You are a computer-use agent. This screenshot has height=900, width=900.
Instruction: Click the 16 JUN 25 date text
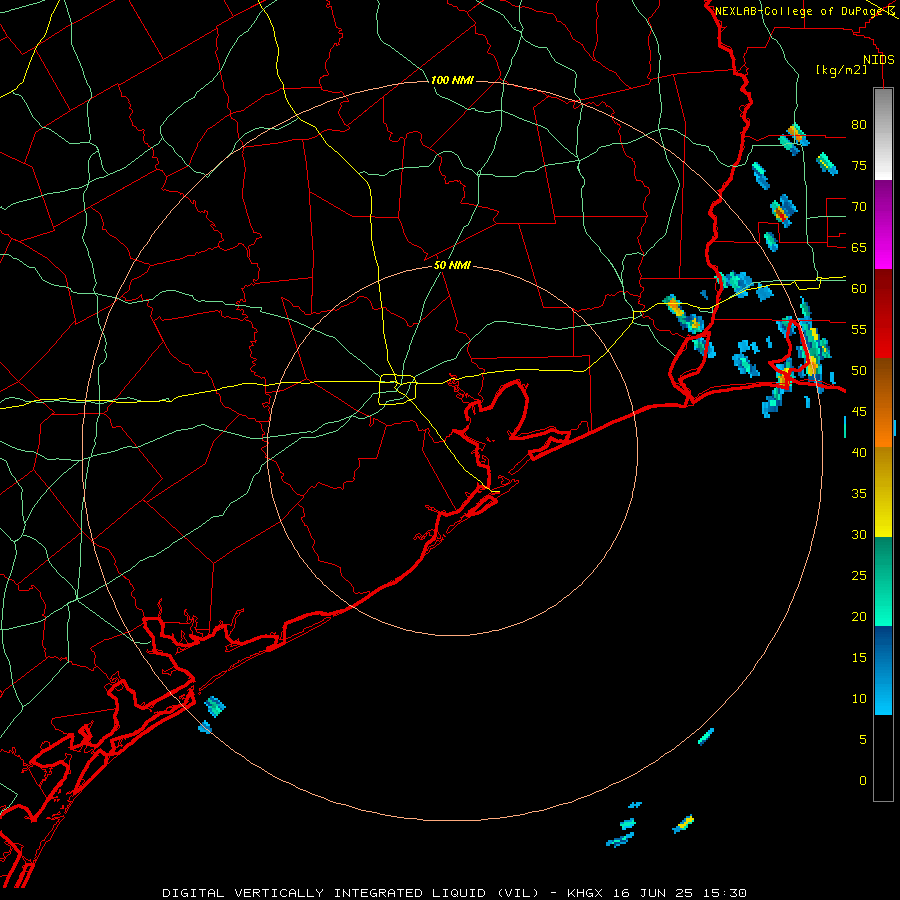(x=653, y=893)
